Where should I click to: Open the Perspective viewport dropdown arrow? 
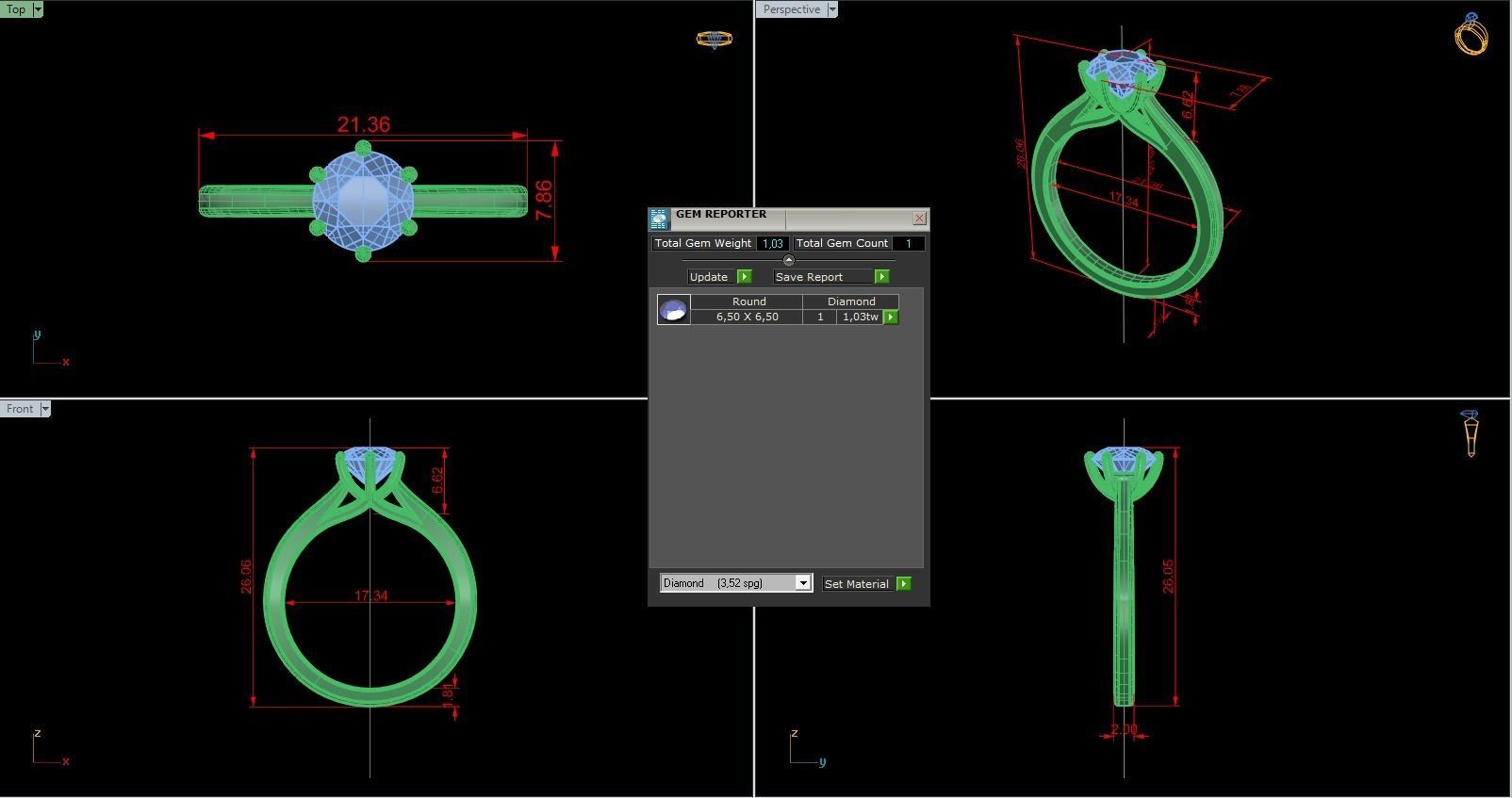832,9
